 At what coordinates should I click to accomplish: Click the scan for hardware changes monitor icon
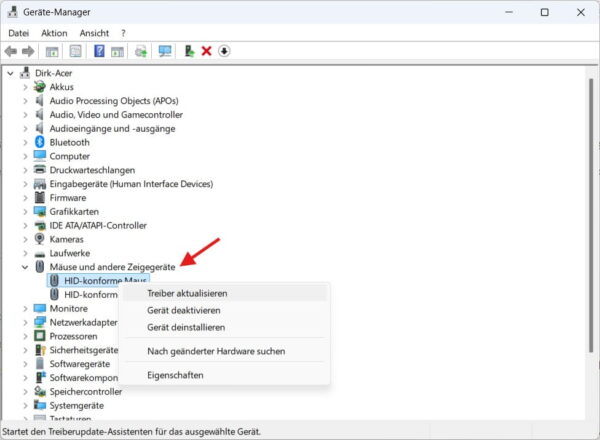[x=165, y=51]
